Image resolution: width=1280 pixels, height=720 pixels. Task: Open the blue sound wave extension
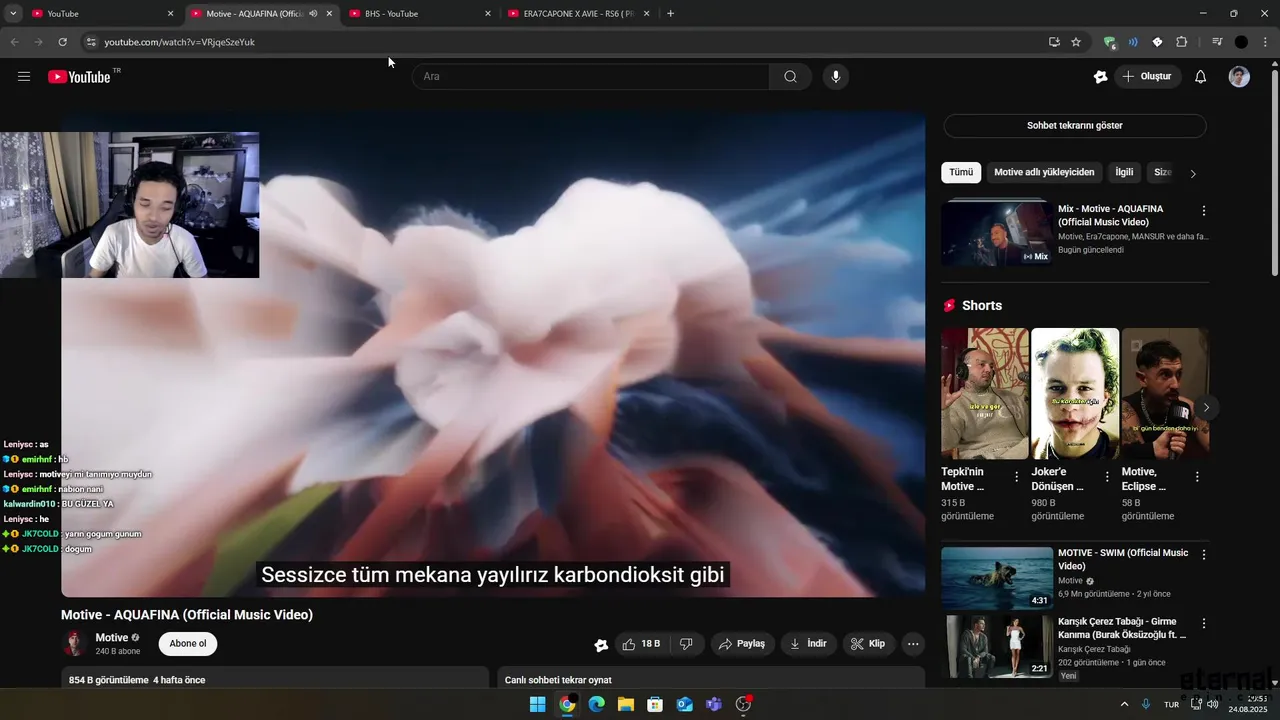pyautogui.click(x=1133, y=42)
